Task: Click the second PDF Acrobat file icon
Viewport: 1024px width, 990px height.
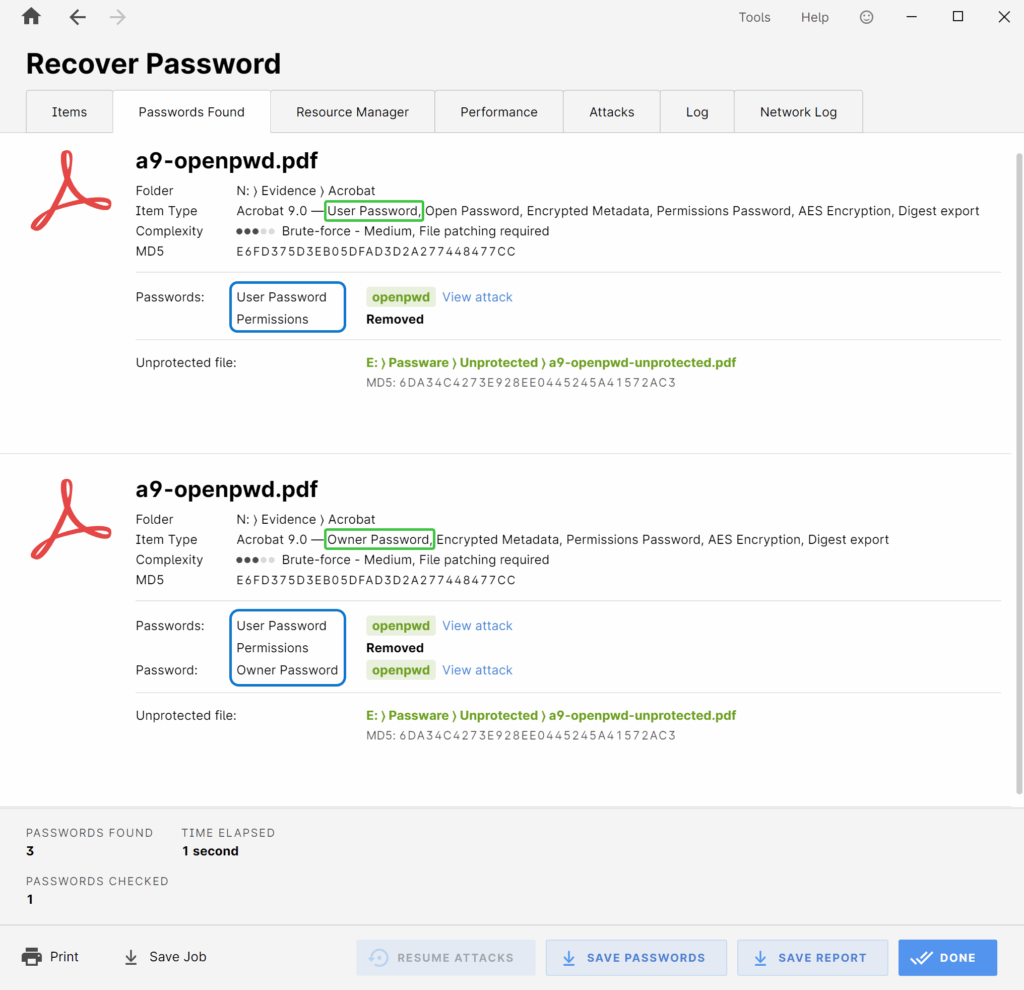Action: 70,519
